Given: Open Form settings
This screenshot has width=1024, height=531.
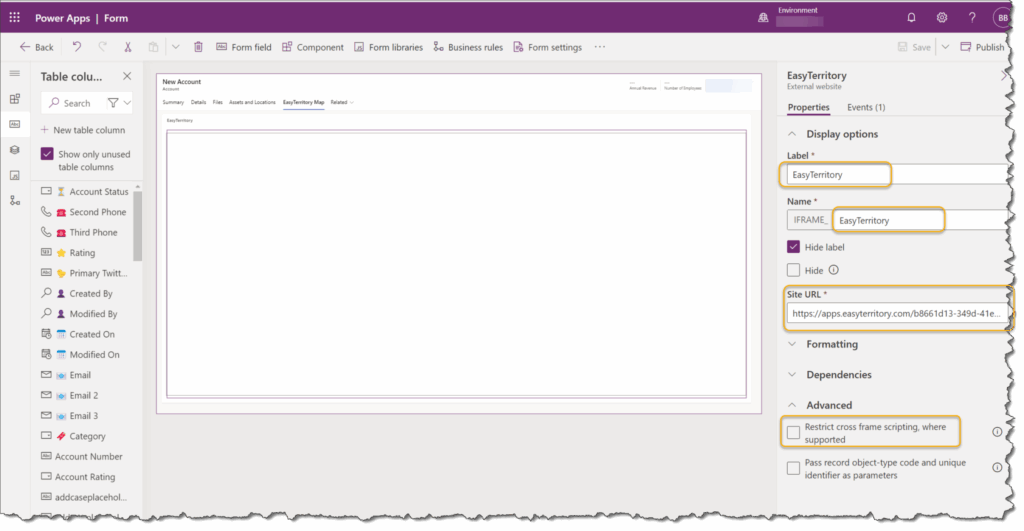Looking at the screenshot, I should tap(547, 46).
